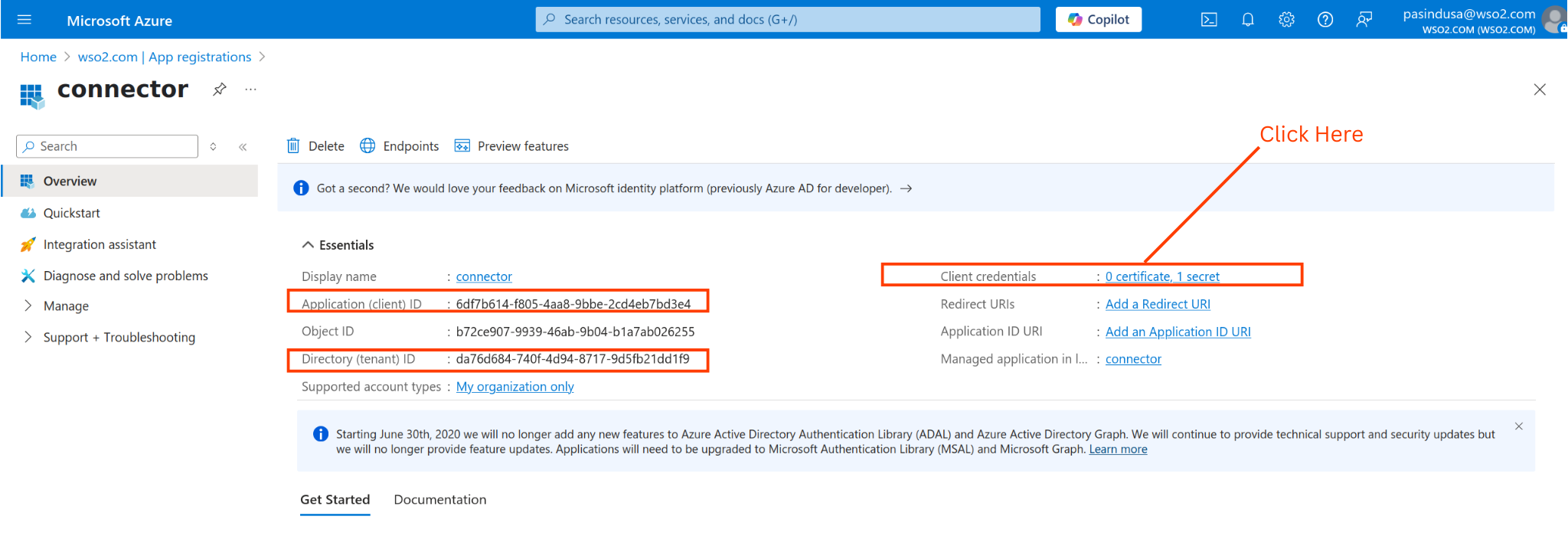Click the Diagnose and solve problems wrench icon

tap(28, 276)
